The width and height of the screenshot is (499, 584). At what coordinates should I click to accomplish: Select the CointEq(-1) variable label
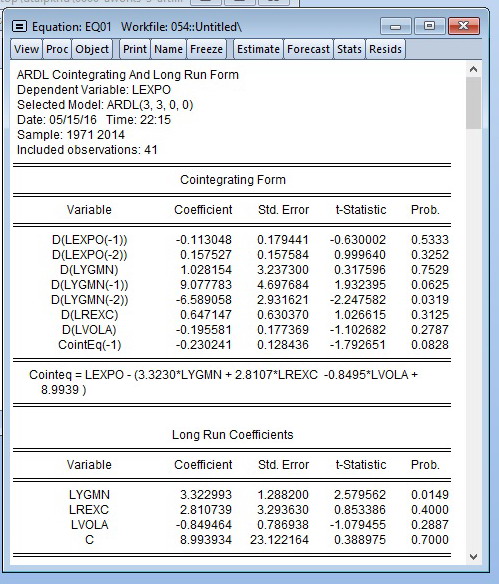pyautogui.click(x=89, y=345)
